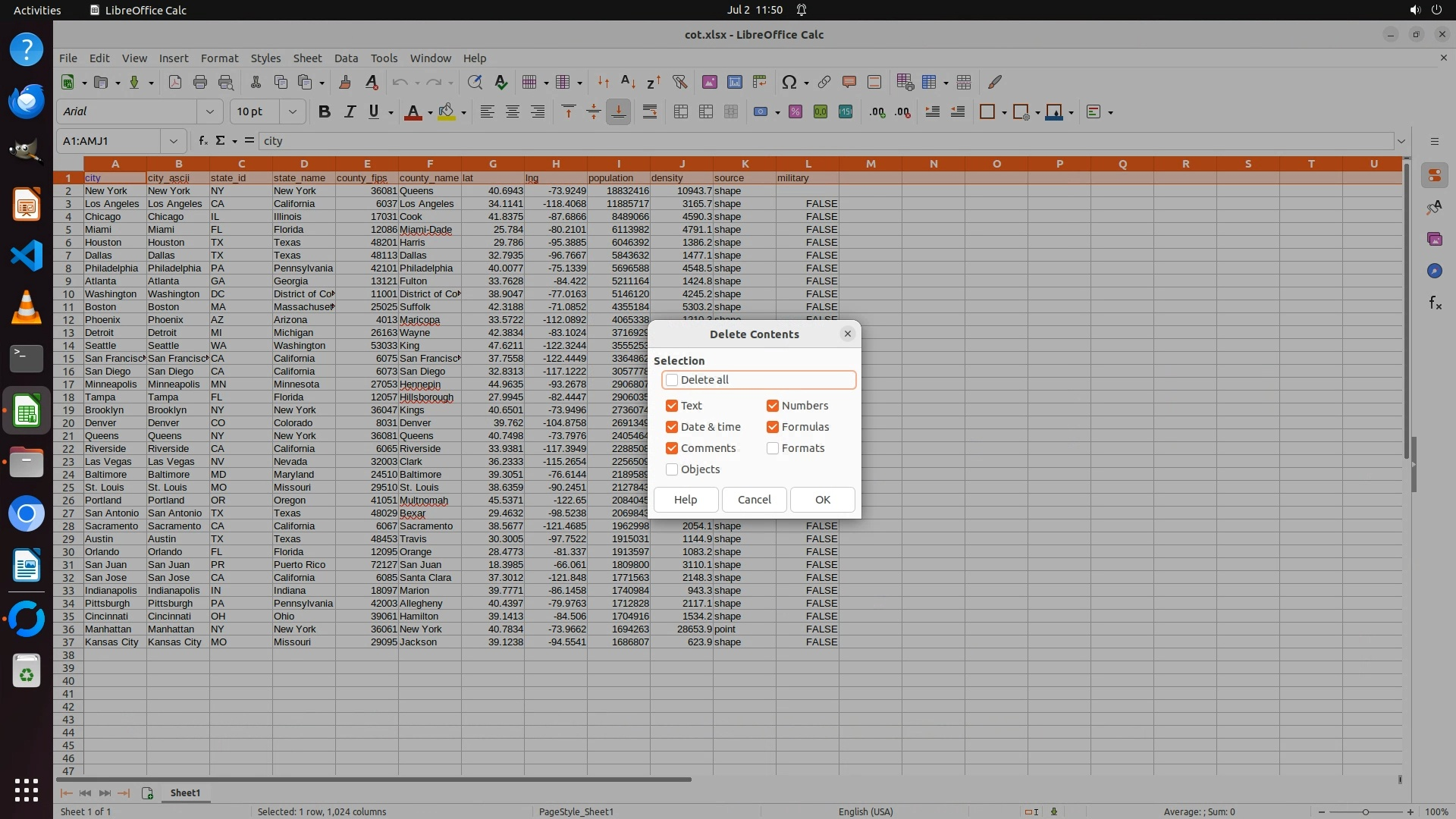Open the Data menu
This screenshot has width=1456, height=819.
tap(346, 58)
